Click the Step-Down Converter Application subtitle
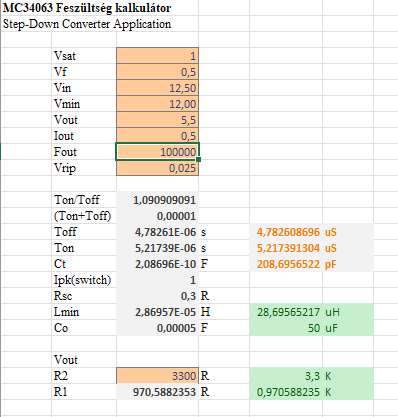The width and height of the screenshot is (398, 417). pyautogui.click(x=87, y=24)
